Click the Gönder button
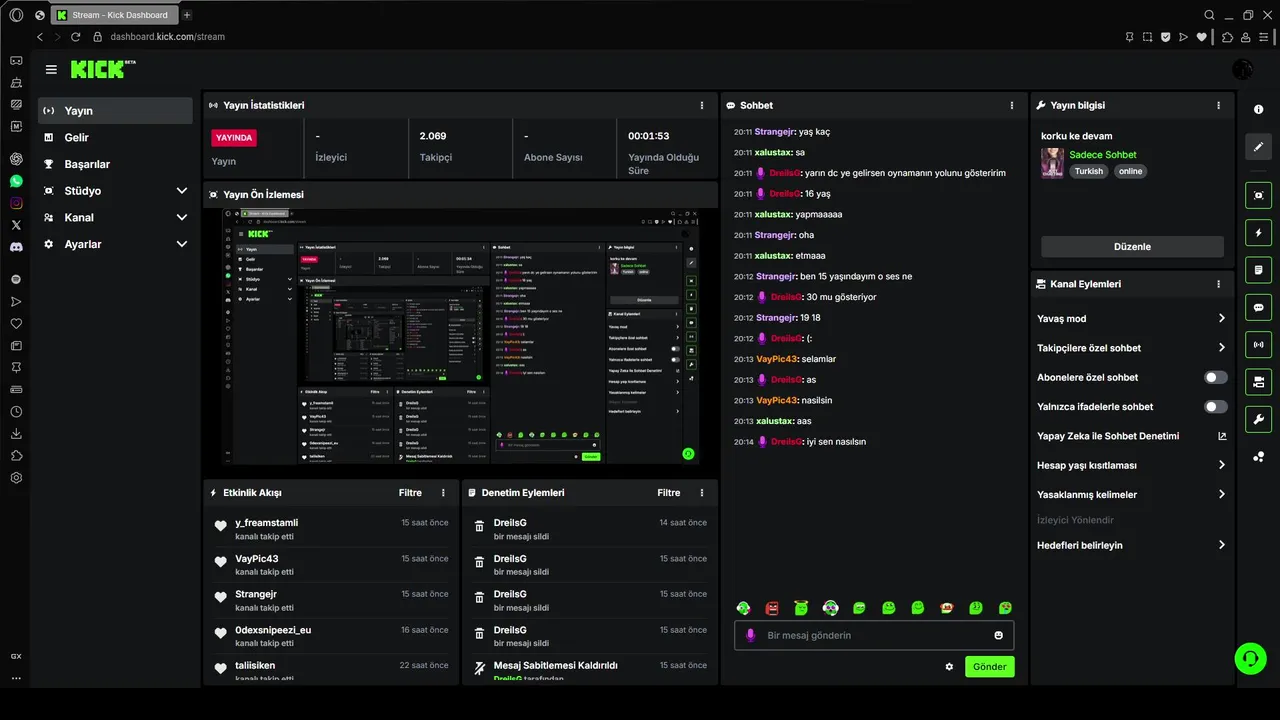This screenshot has height=720, width=1280. tap(990, 667)
